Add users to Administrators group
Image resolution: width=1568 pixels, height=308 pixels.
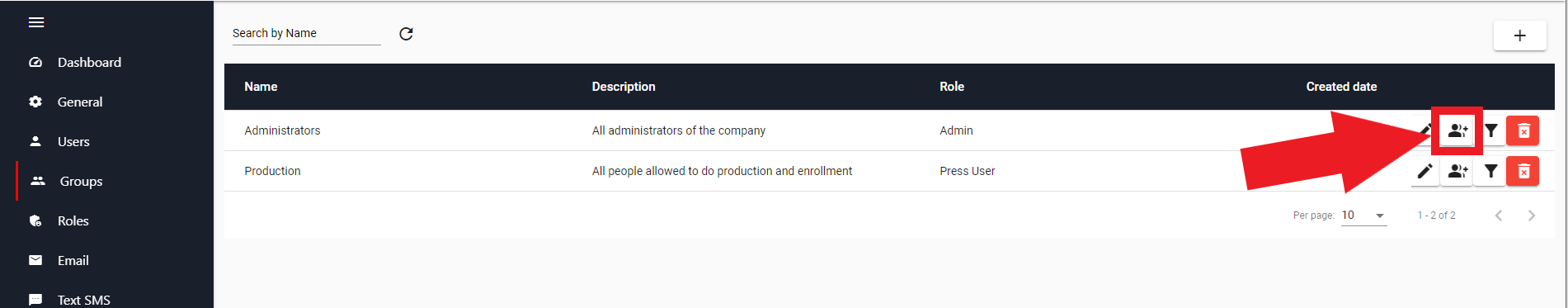[1457, 130]
